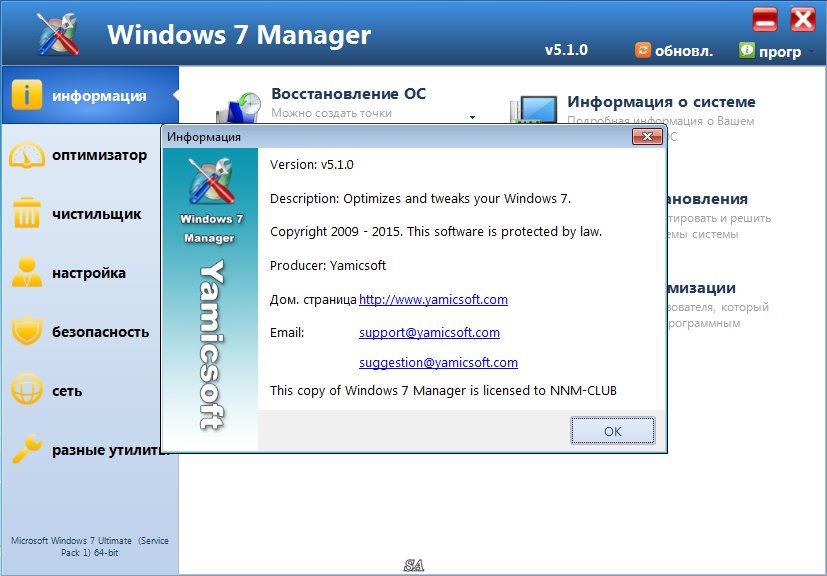The image size is (827, 576).
Task: Open the безопасность section
Action: click(x=100, y=332)
